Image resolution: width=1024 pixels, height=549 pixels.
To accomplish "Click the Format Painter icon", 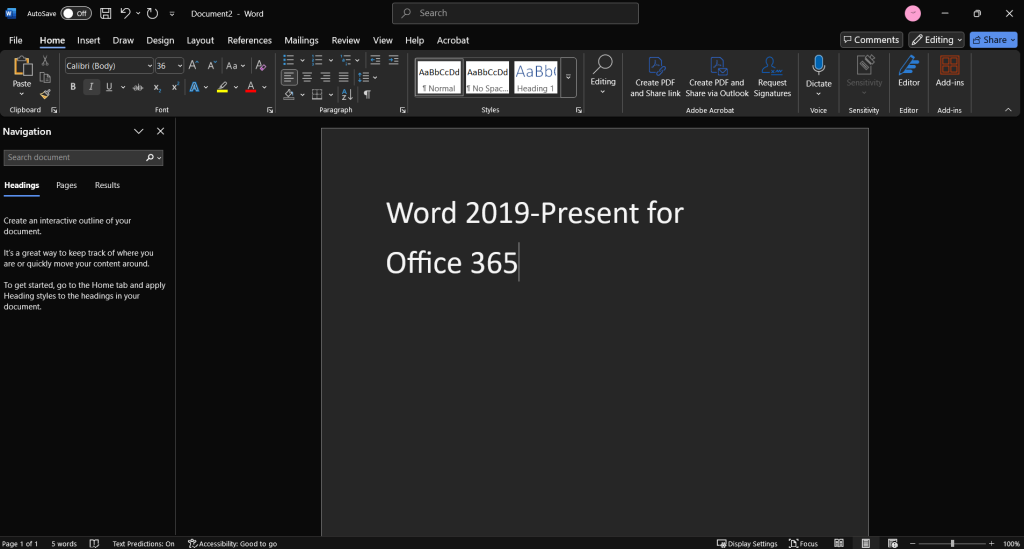I will (x=45, y=94).
